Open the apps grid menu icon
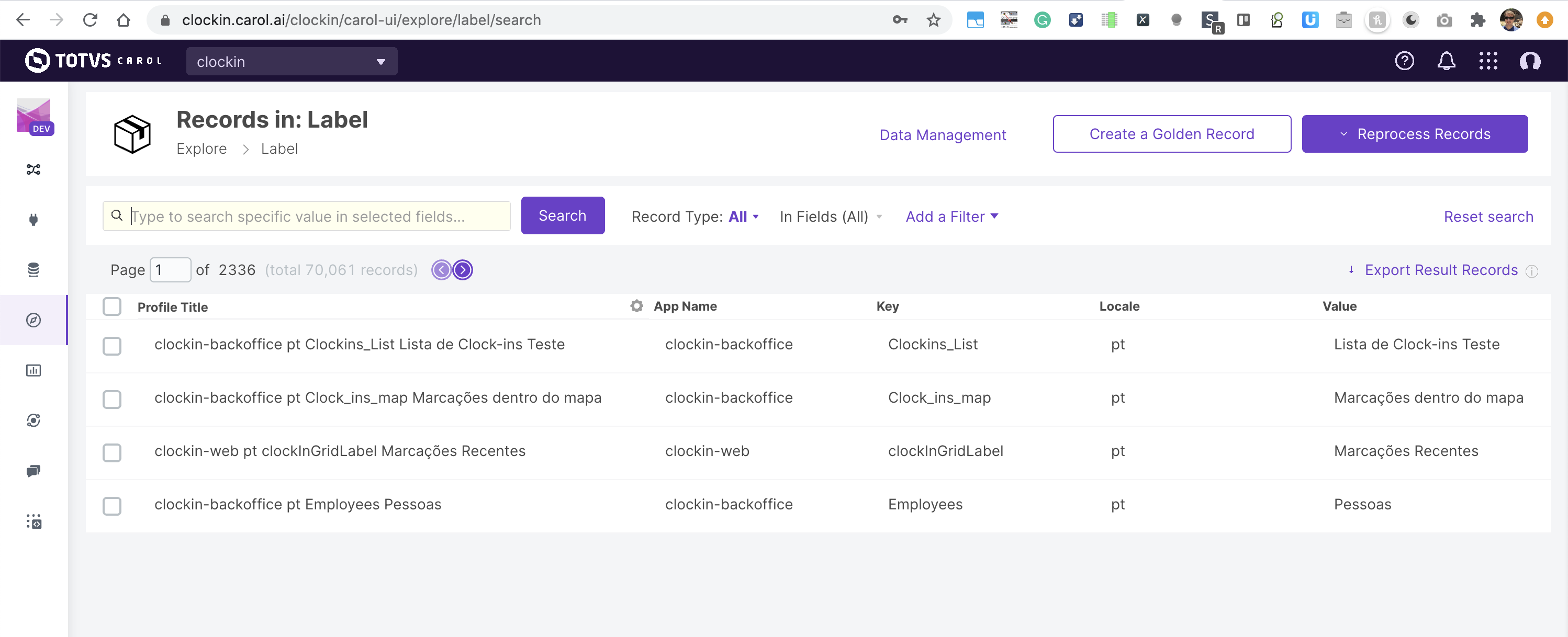 (x=1488, y=61)
